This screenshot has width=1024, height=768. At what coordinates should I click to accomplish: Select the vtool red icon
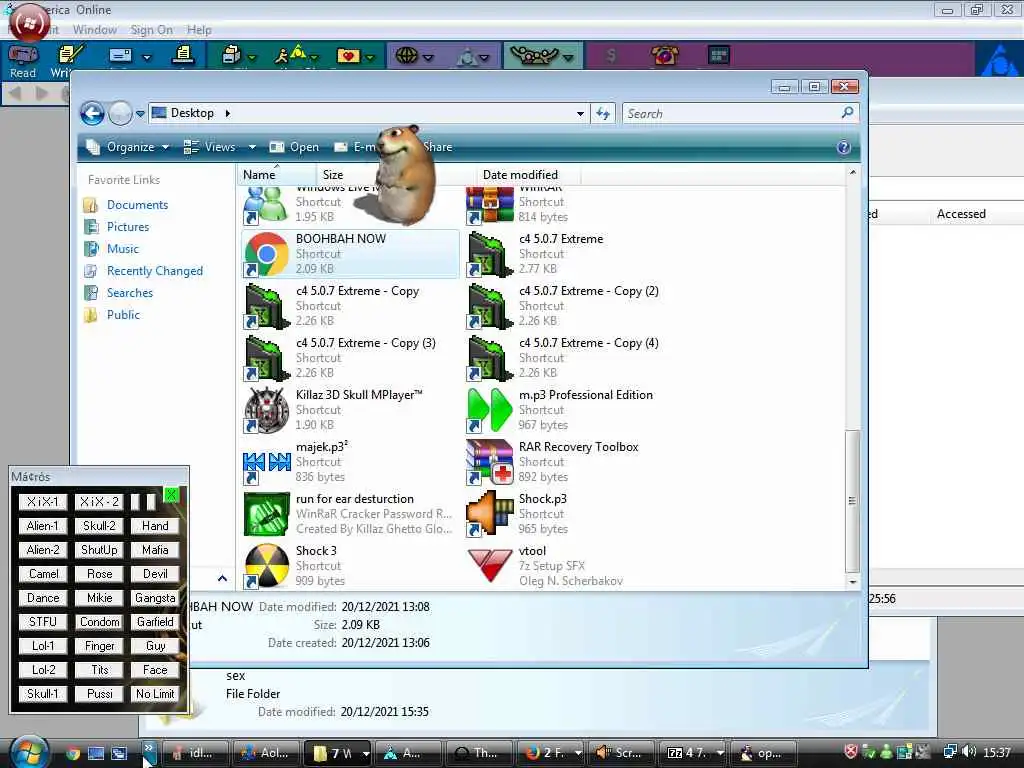(489, 566)
